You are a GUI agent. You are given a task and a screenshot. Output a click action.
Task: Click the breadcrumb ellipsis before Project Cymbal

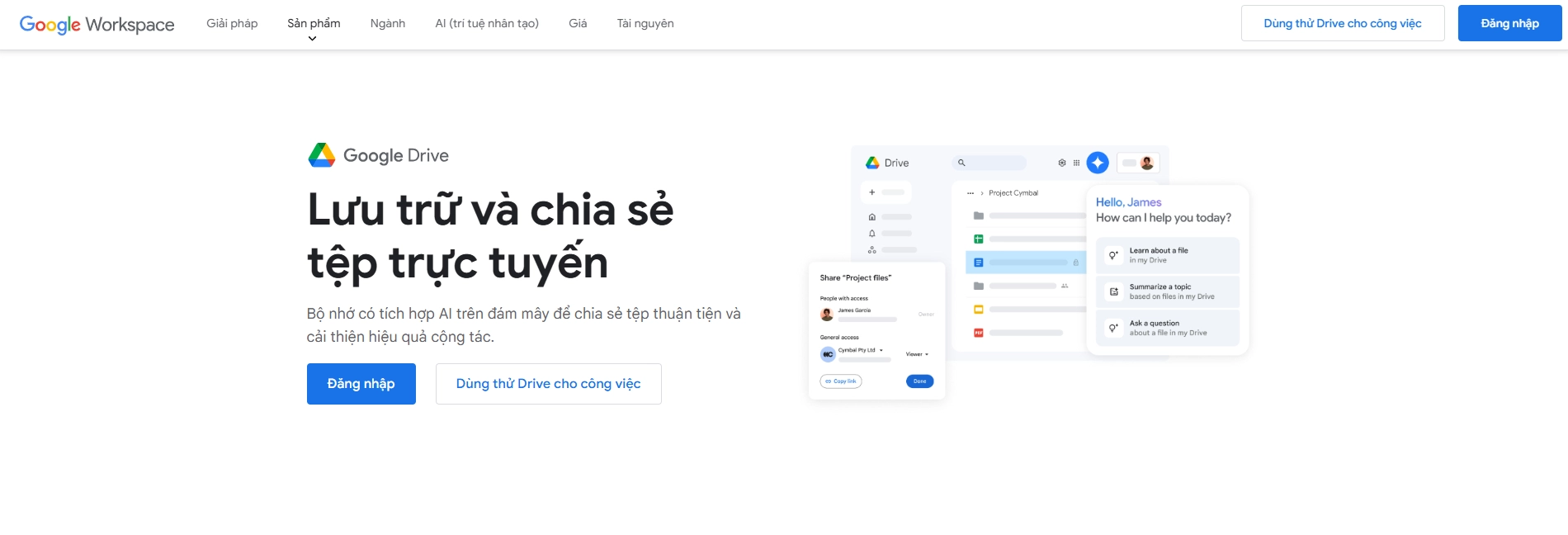pos(971,193)
